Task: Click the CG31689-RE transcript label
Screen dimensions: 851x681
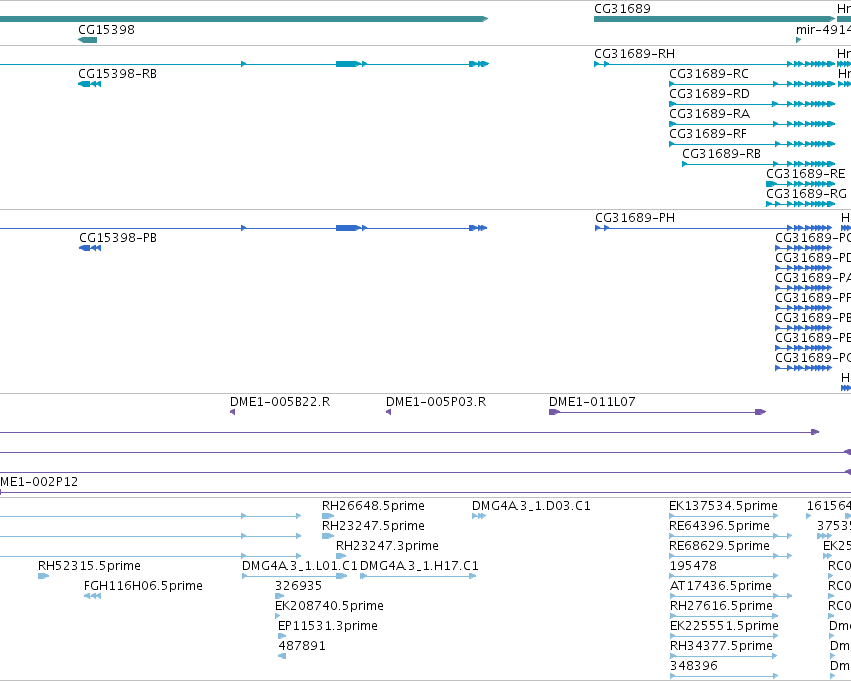Action: pos(805,174)
